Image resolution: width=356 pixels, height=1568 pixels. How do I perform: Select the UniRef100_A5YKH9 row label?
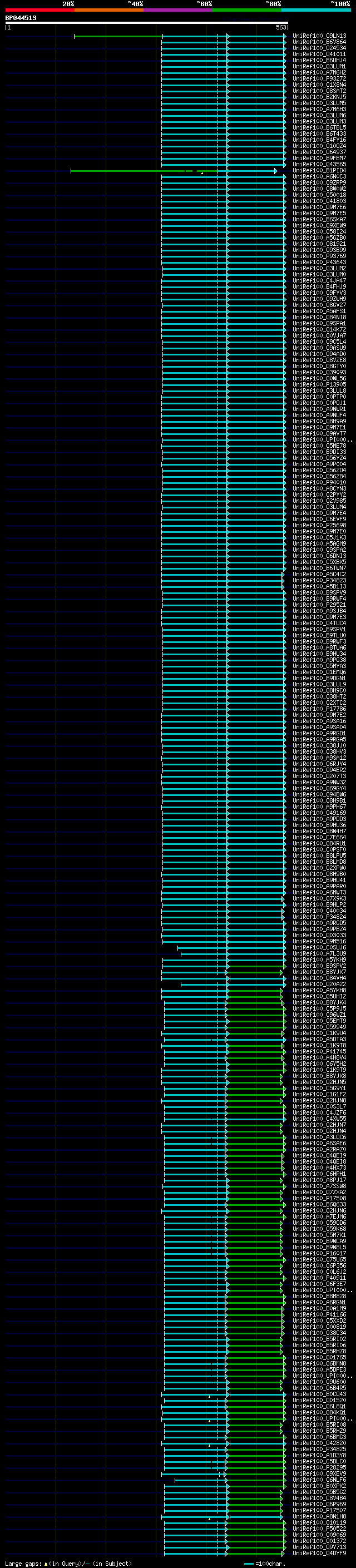tap(319, 960)
